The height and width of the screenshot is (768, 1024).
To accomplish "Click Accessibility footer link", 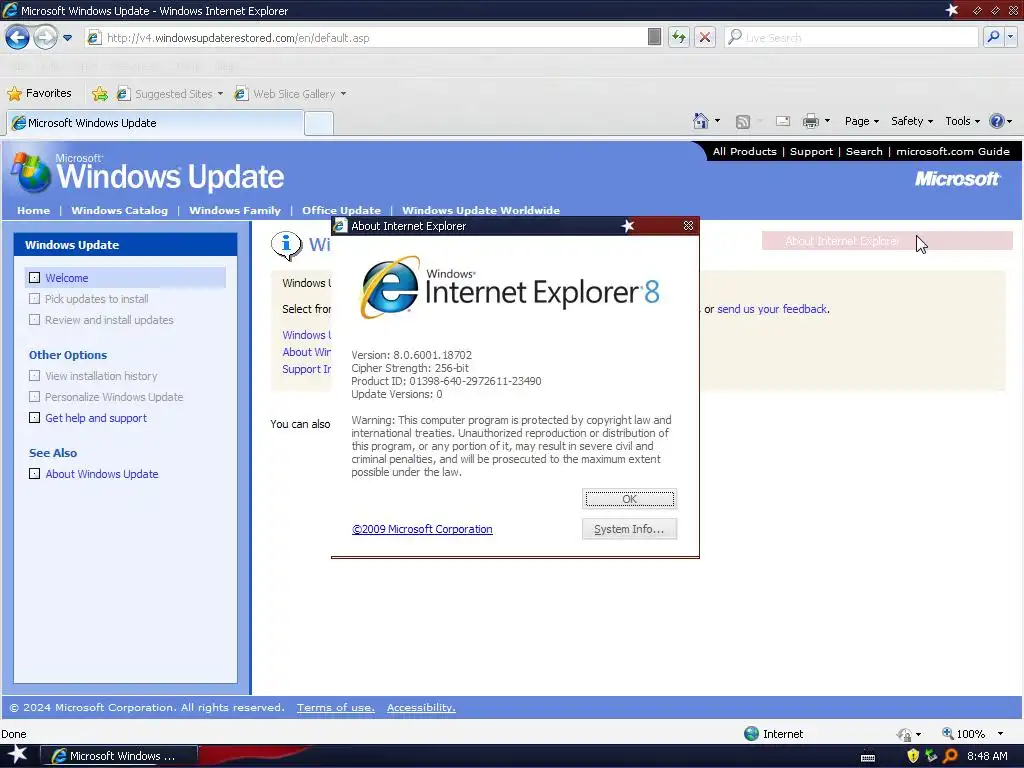I will click(421, 707).
